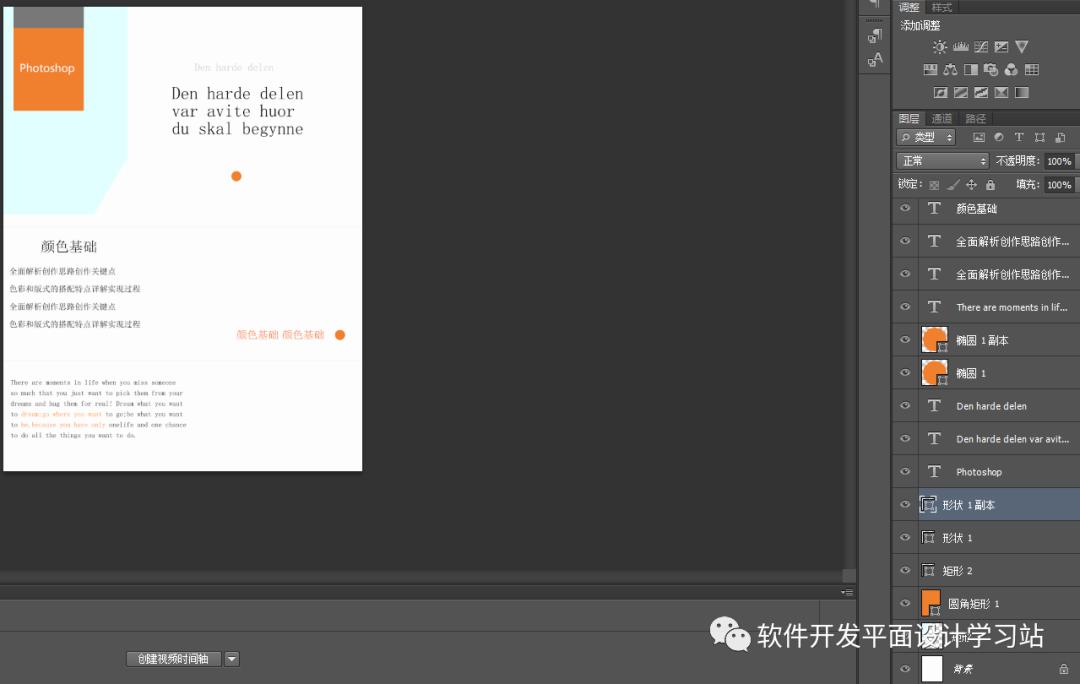Screen dimensions: 1080x684
Task: Open the Vibrance adjustment
Action: 1021,46
